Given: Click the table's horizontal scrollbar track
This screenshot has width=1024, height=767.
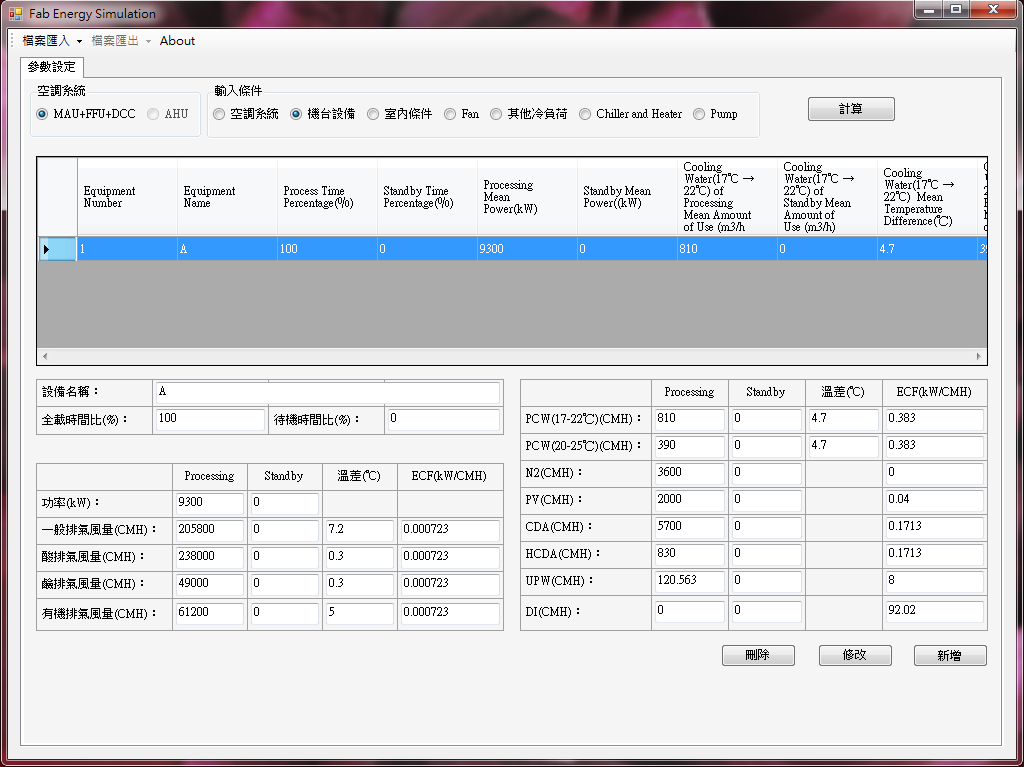Looking at the screenshot, I should (x=511, y=356).
